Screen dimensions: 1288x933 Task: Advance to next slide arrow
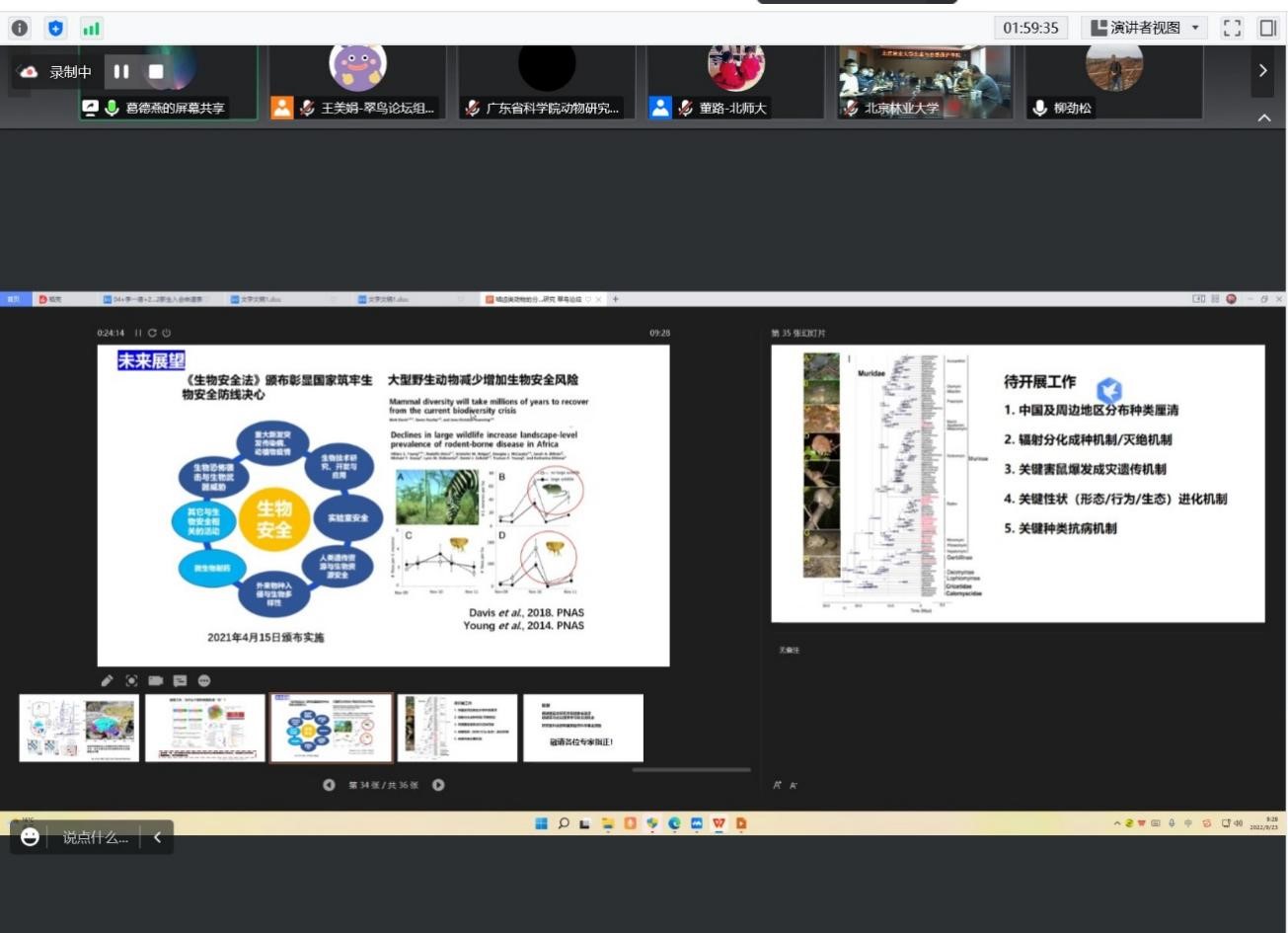tap(438, 785)
